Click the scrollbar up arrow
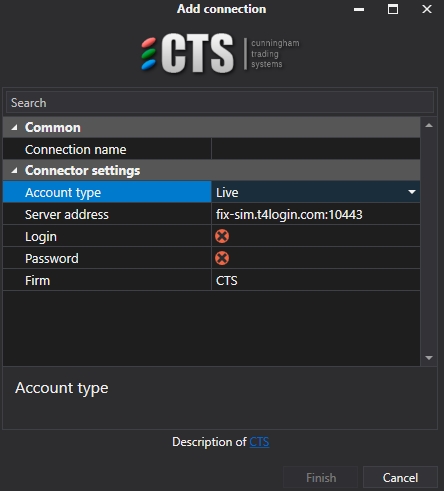The height and width of the screenshot is (491, 444). click(x=429, y=126)
